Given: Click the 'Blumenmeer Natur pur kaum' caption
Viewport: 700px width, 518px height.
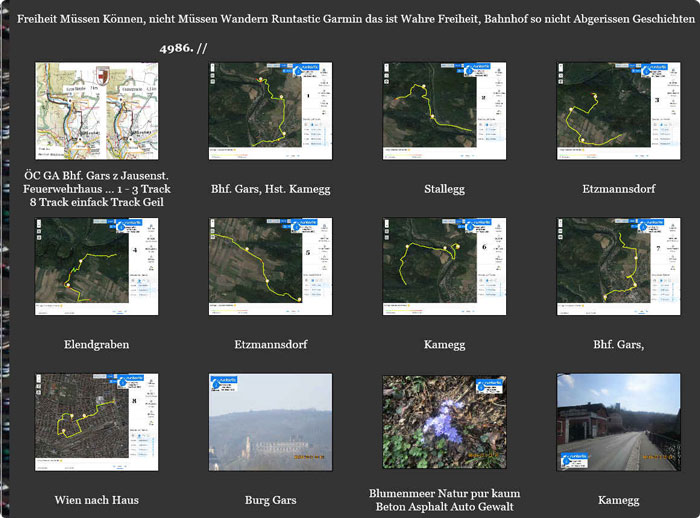Looking at the screenshot, I should (444, 493).
